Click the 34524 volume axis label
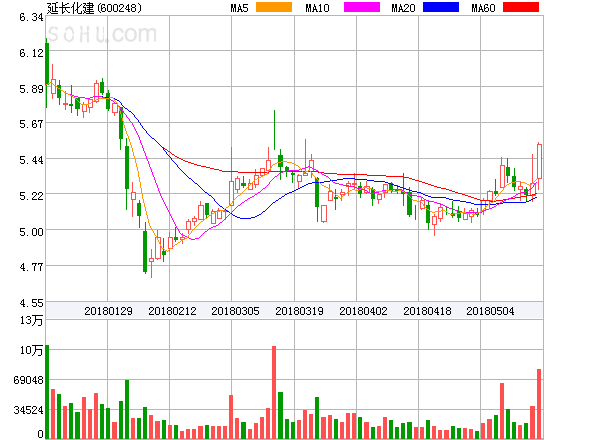Image resolution: width=600 pixels, height=440 pixels. [29, 410]
